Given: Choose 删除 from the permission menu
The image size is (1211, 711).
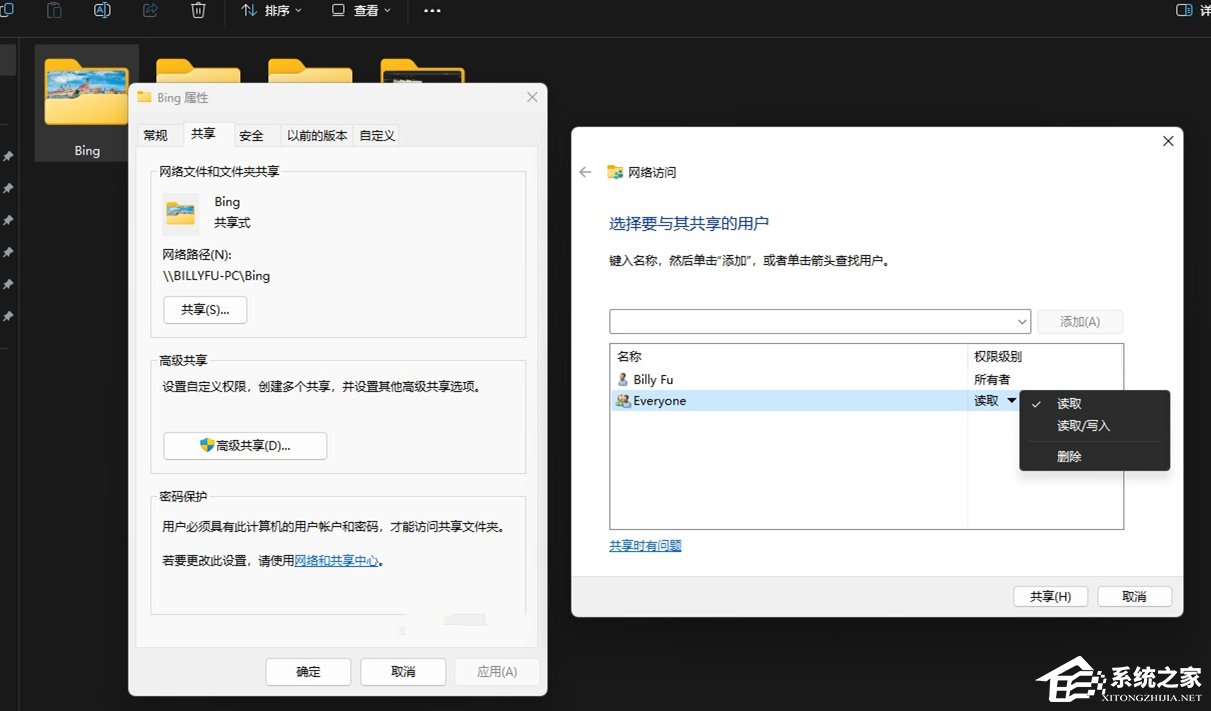Looking at the screenshot, I should (1069, 456).
